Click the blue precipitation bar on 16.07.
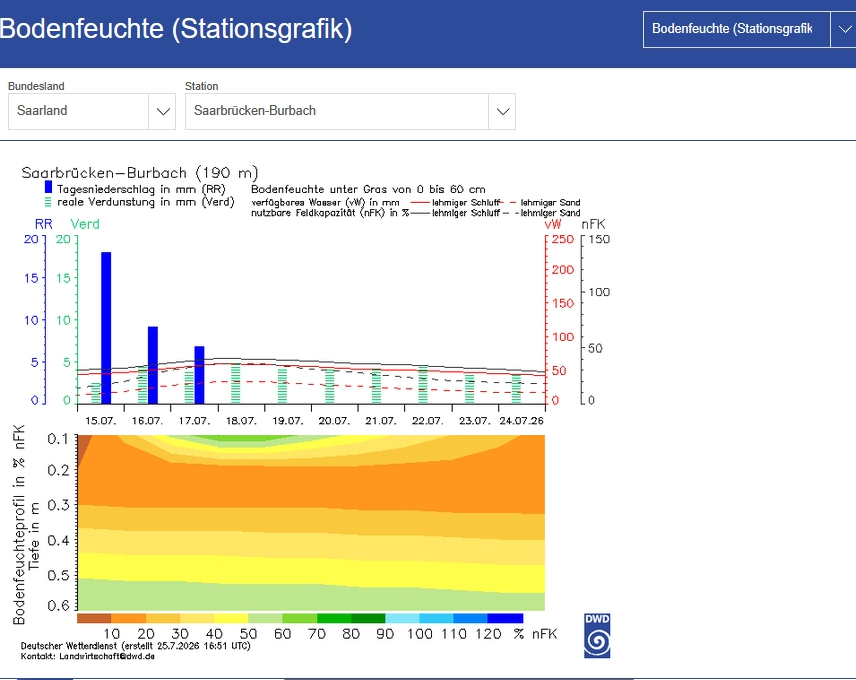Viewport: 856px width, 680px height. pos(153,365)
